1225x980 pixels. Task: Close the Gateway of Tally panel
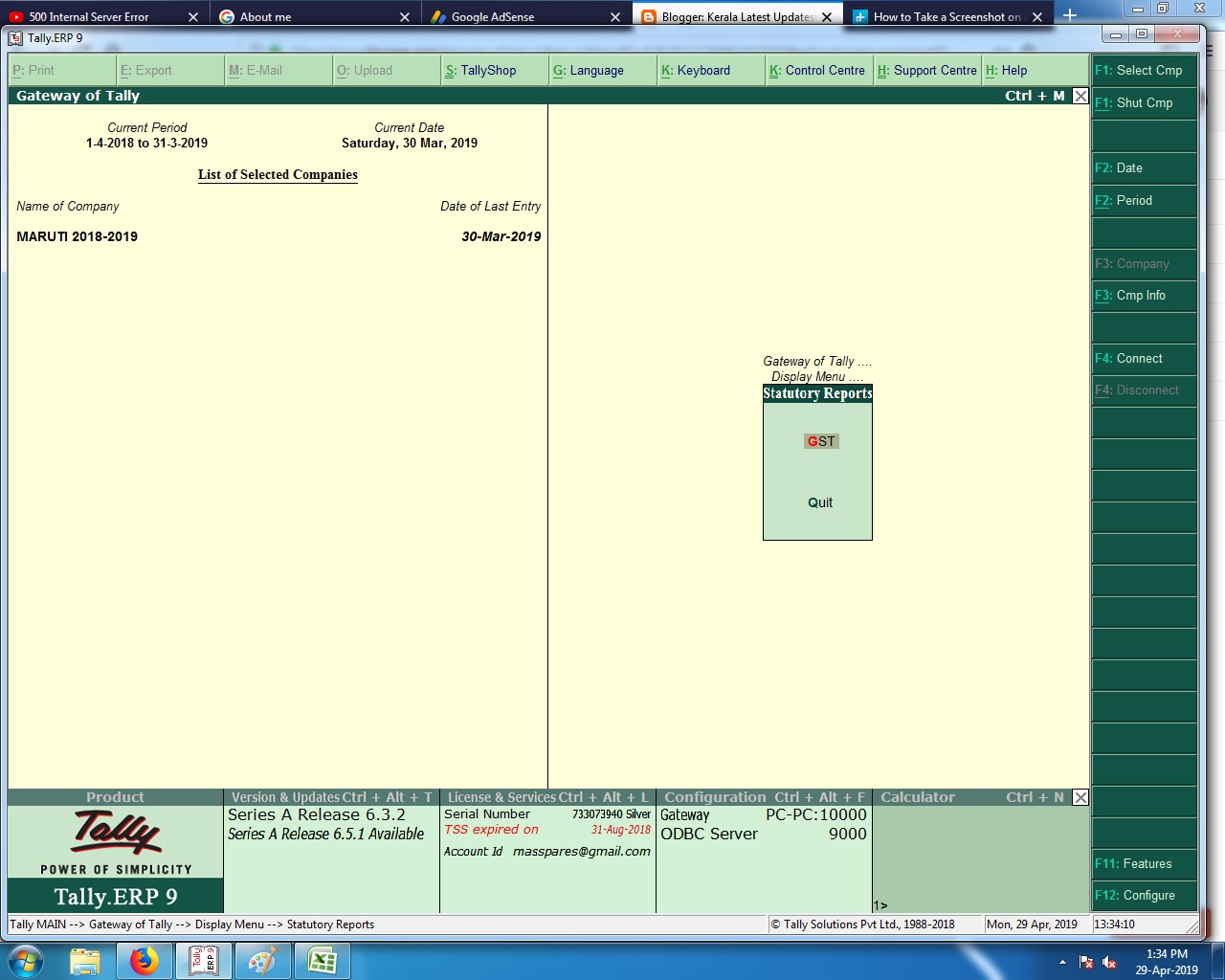[x=1080, y=96]
